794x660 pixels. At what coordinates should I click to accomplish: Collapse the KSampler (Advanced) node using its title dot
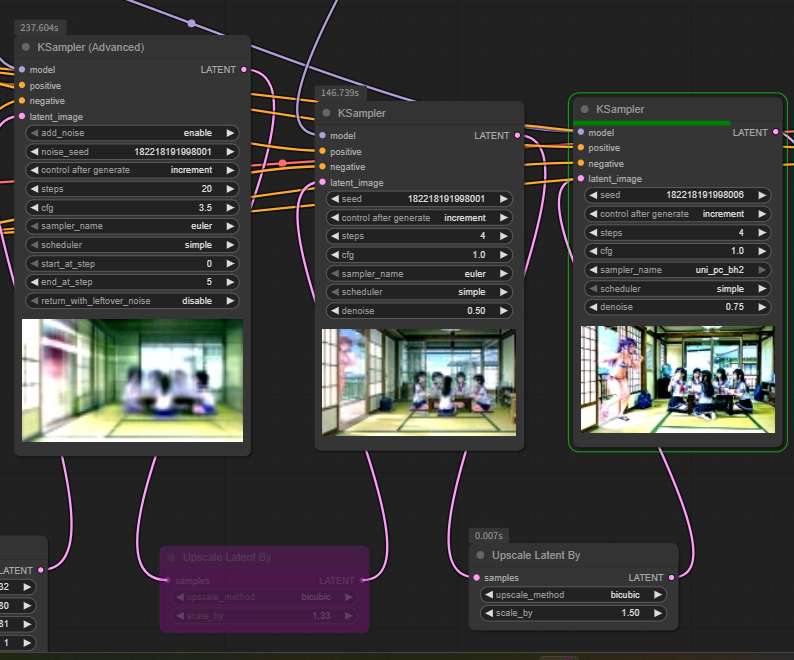pos(26,47)
